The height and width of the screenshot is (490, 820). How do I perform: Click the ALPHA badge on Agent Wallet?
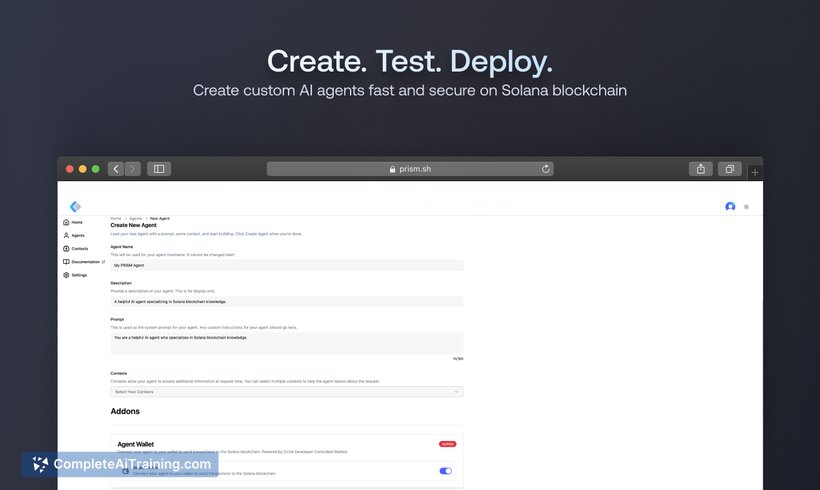tap(448, 444)
